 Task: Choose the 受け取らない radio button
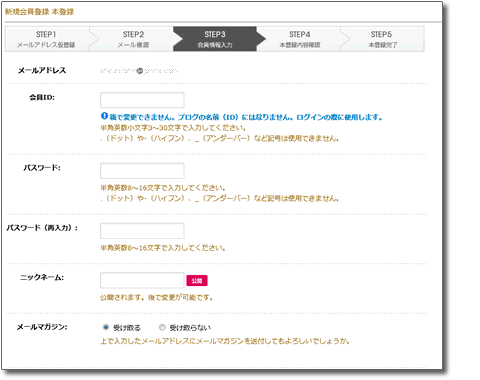click(x=162, y=327)
